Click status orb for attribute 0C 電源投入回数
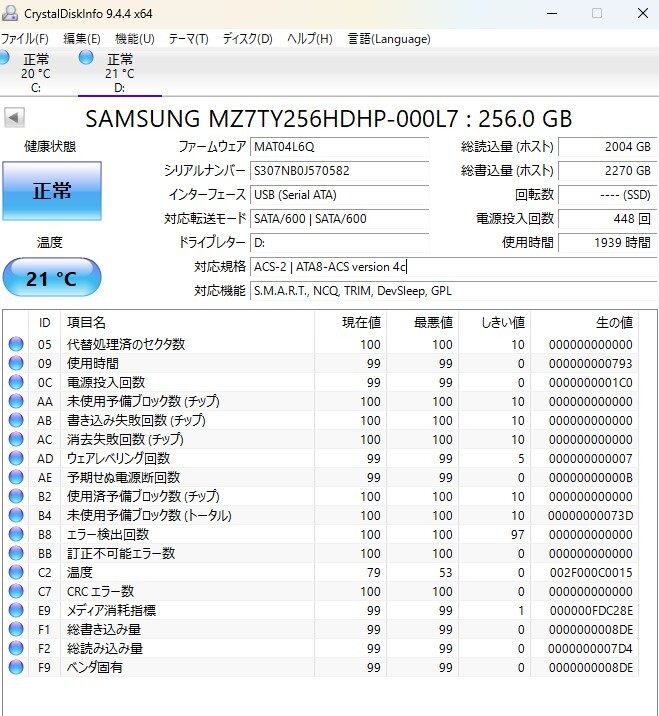659x716 pixels. point(16,382)
